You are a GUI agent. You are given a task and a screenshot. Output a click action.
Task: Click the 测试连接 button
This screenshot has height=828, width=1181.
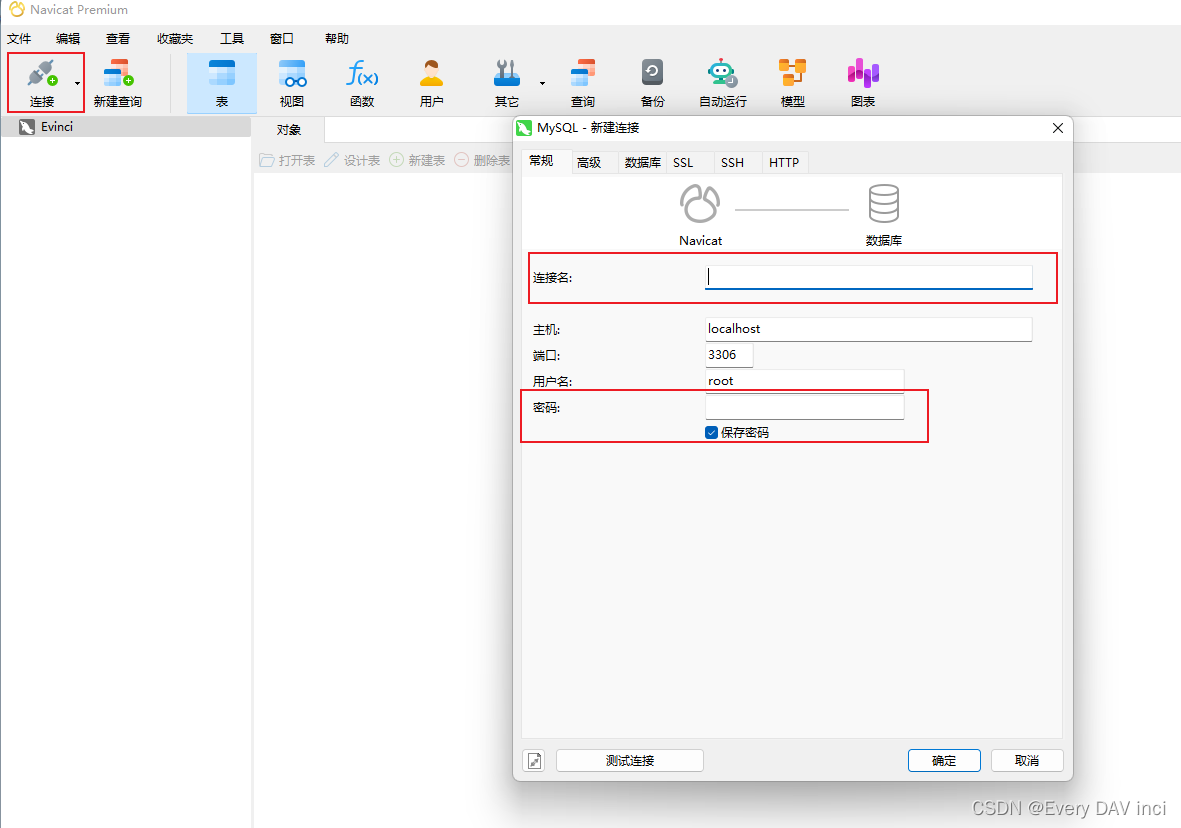(630, 761)
